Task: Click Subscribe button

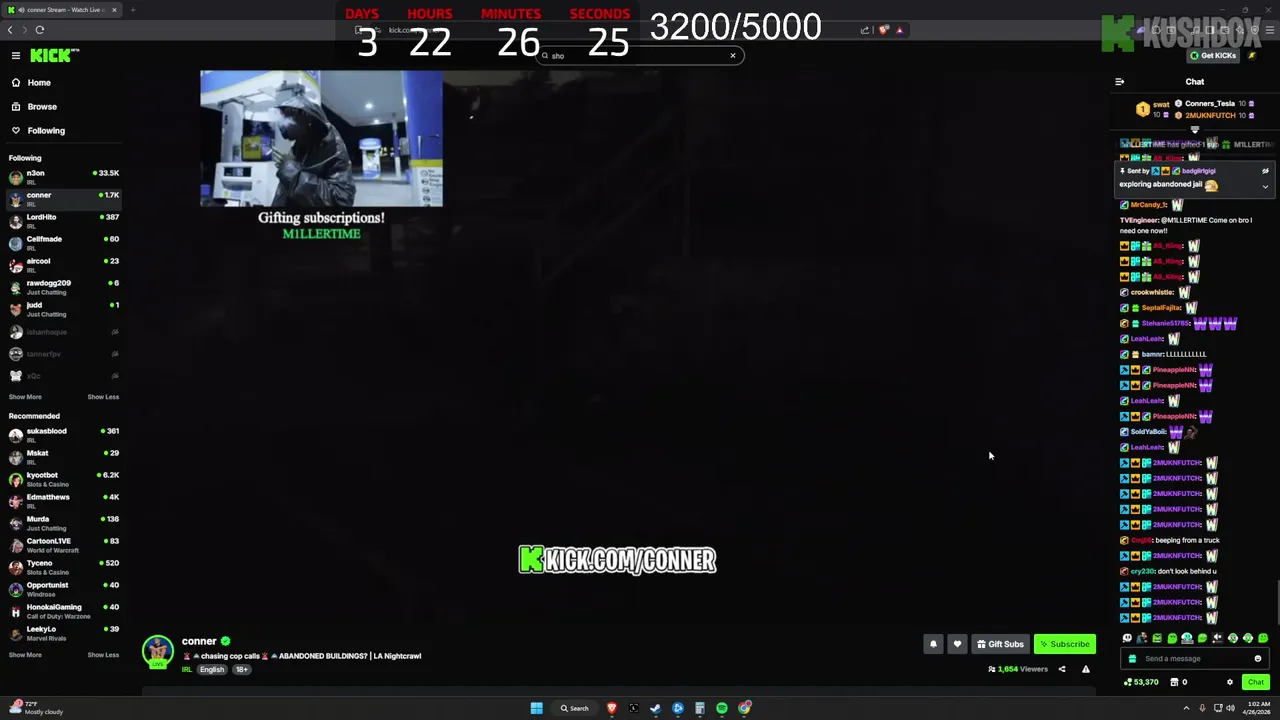Action: point(1064,644)
